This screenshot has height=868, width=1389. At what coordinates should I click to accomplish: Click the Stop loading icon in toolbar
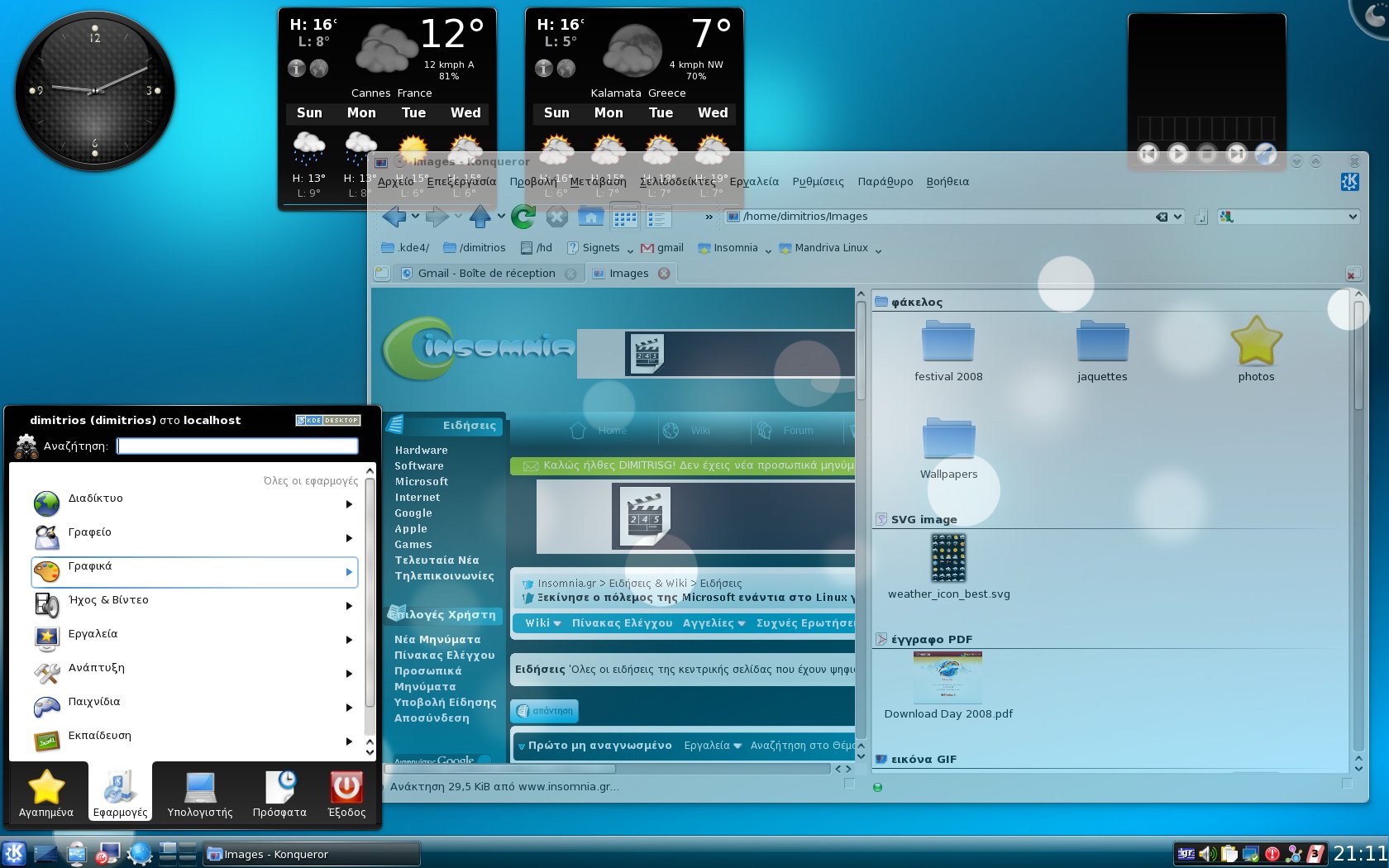coord(557,217)
